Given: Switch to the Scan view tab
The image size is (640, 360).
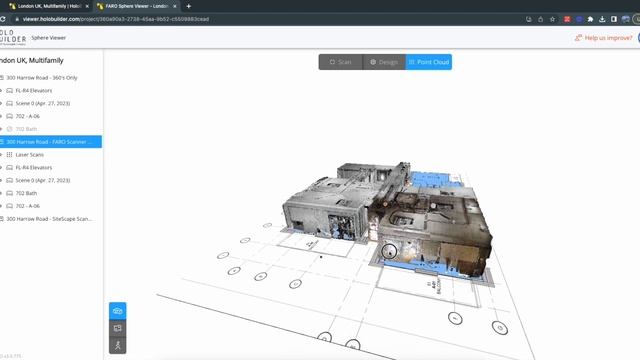Looking at the screenshot, I should (x=340, y=62).
